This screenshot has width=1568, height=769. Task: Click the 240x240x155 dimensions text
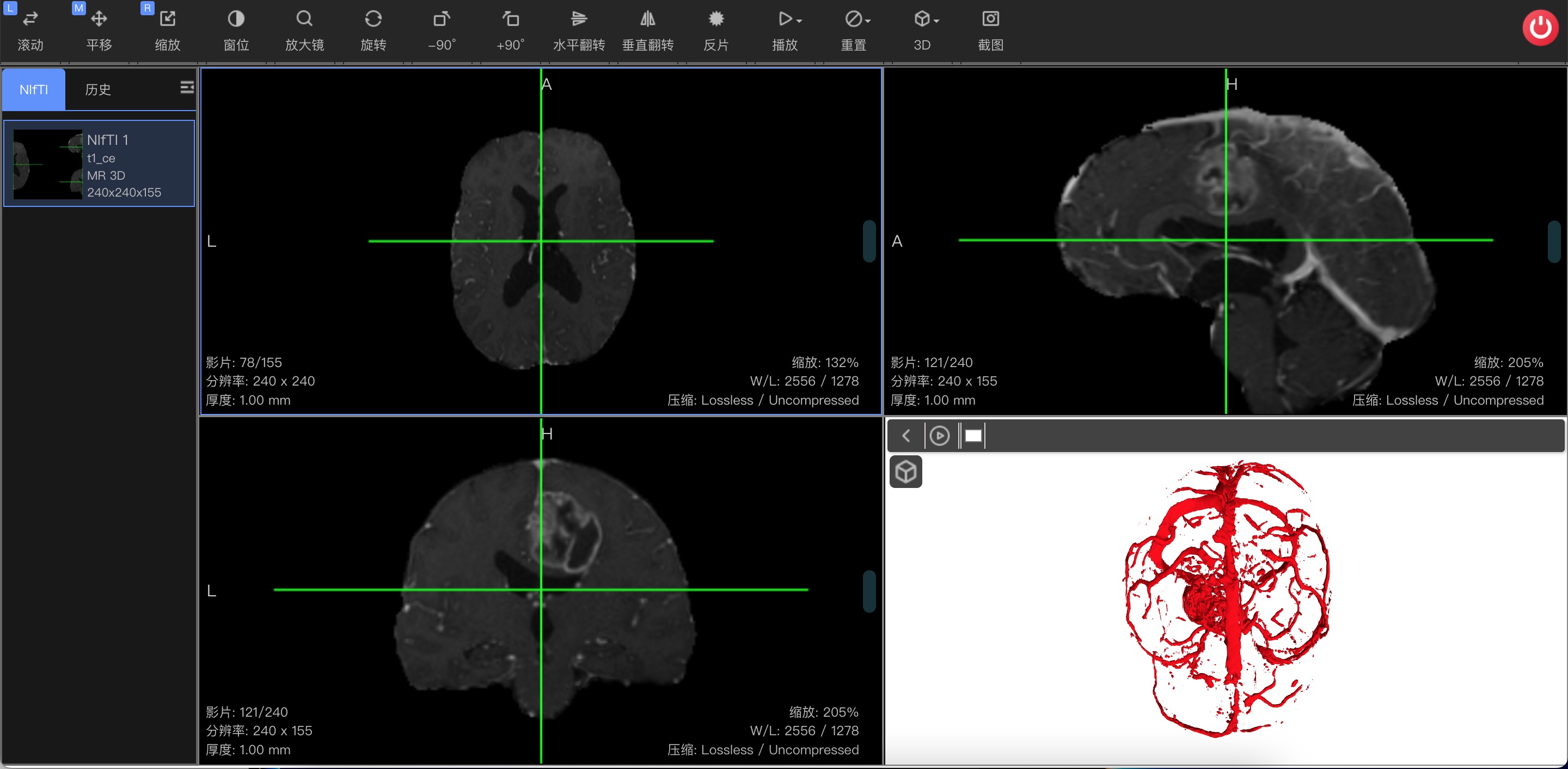(124, 192)
